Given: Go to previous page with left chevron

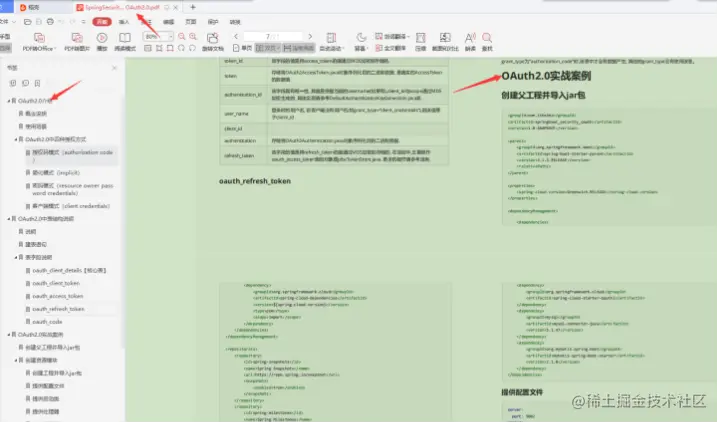Looking at the screenshot, I should click(236, 36).
